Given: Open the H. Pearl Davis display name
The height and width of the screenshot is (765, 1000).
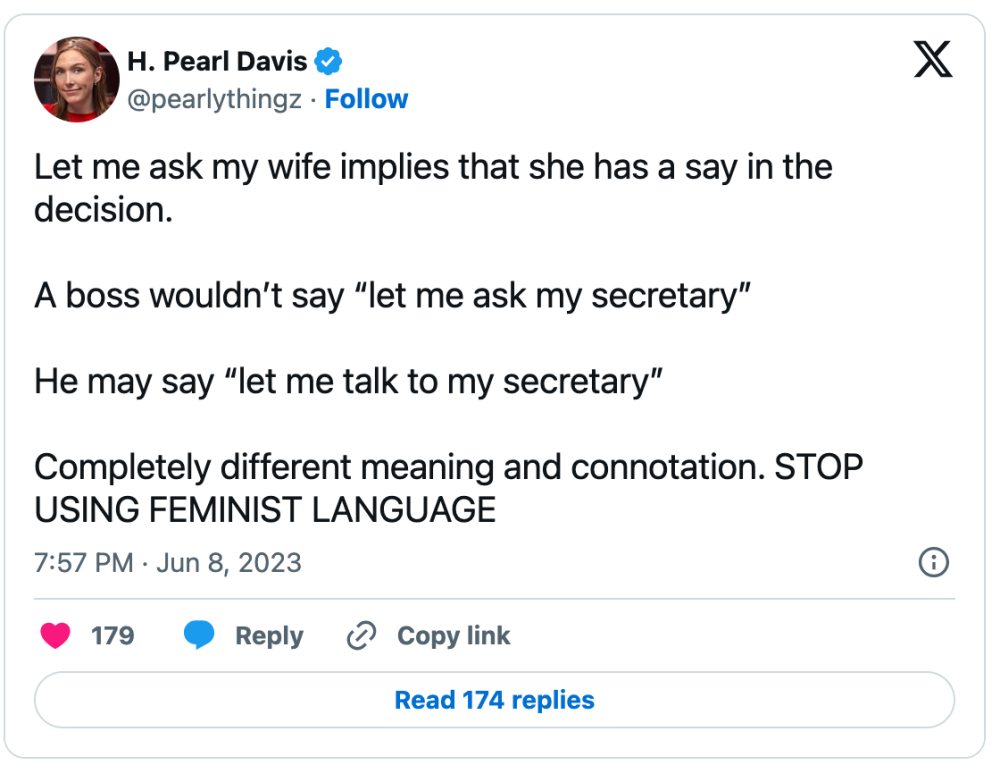Looking at the screenshot, I should (217, 61).
